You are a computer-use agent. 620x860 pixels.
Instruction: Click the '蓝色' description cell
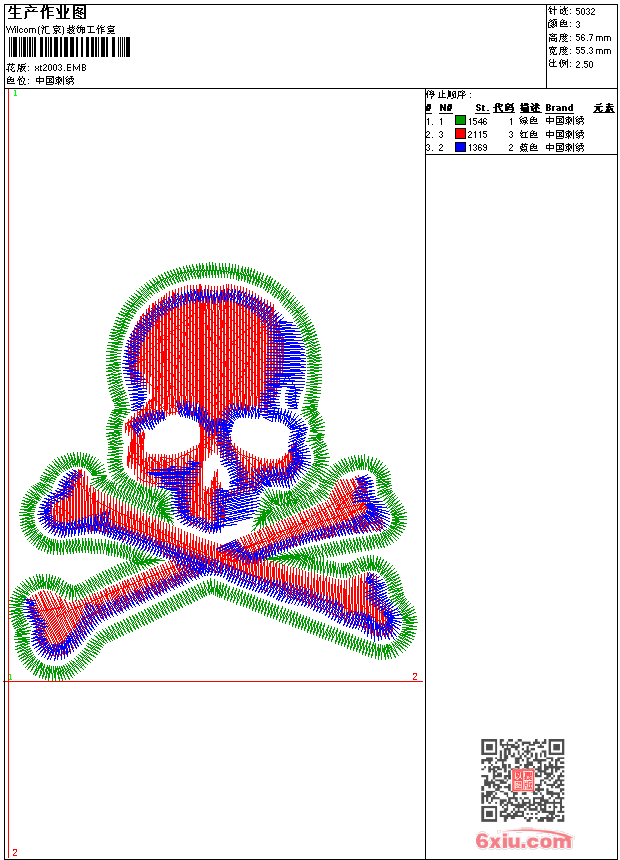(x=528, y=148)
